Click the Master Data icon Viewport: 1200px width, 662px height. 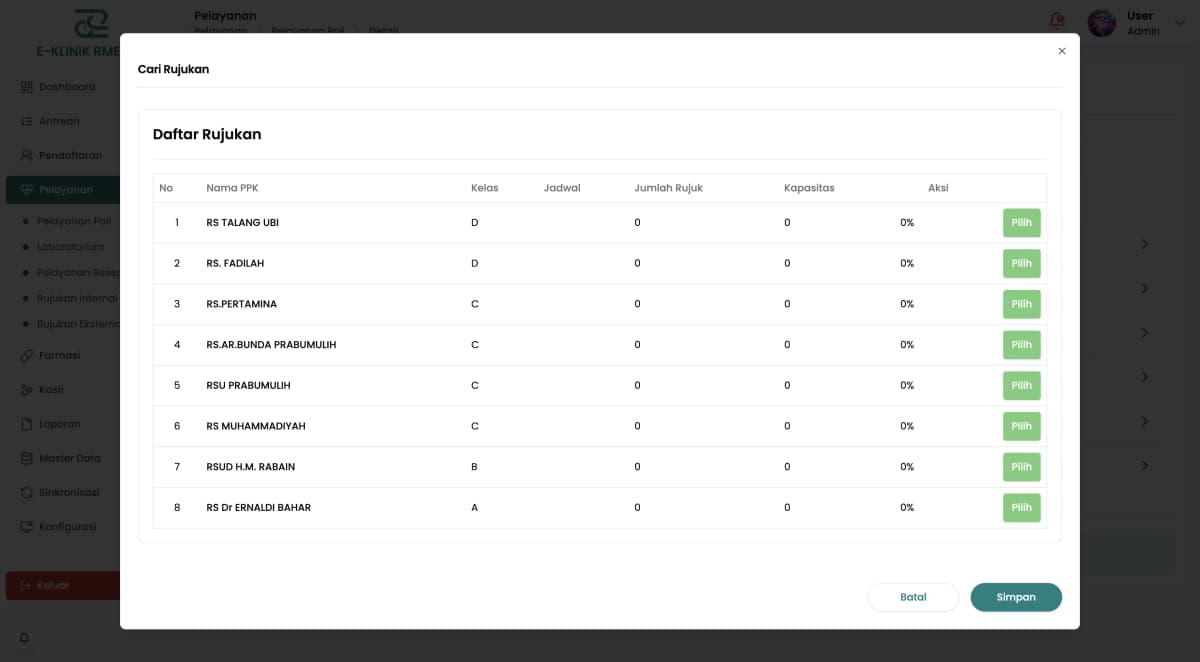tap(27, 458)
